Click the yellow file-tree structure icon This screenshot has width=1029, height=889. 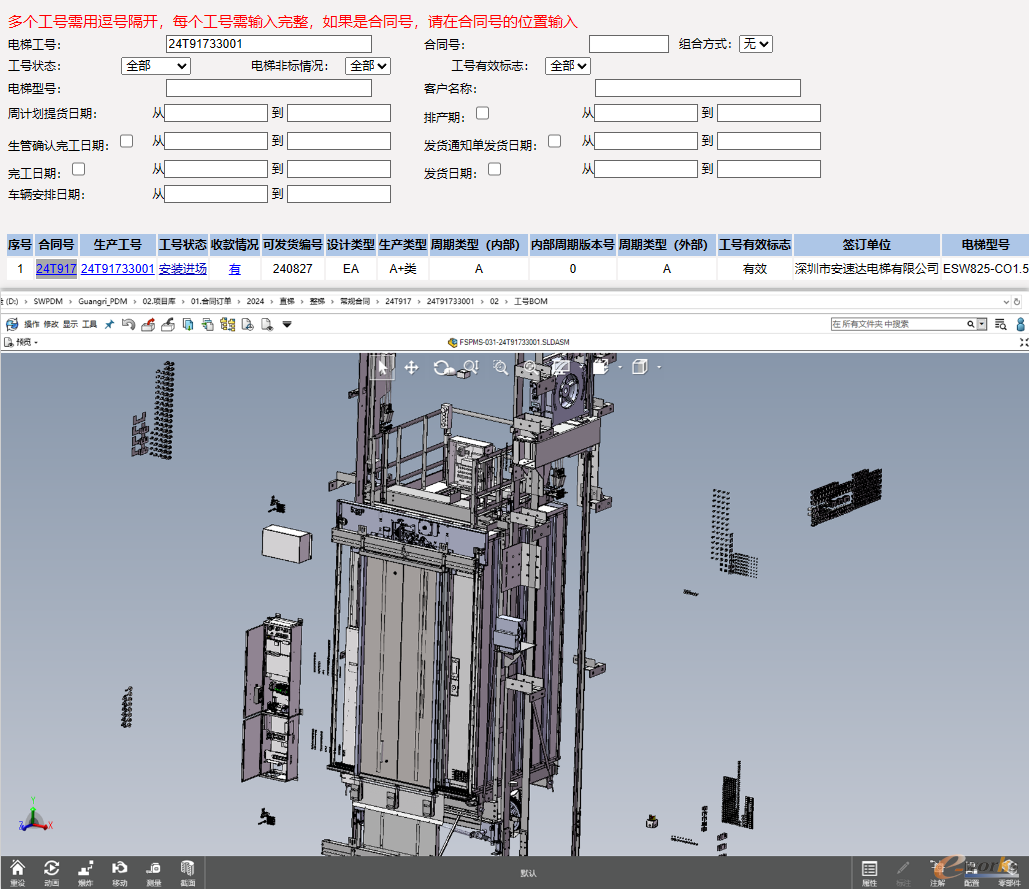click(x=227, y=324)
